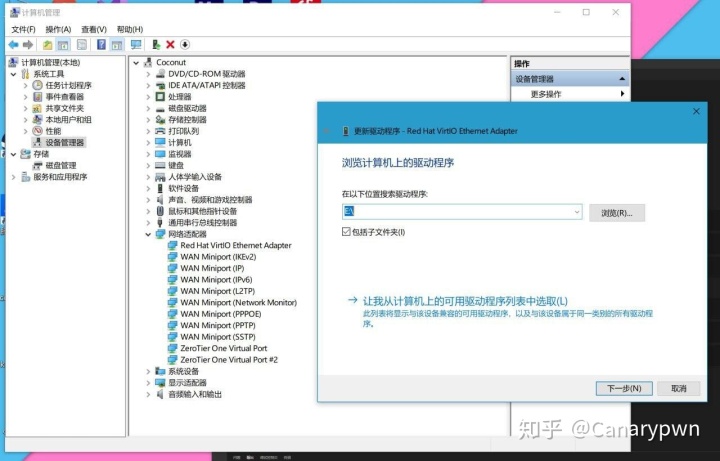The width and height of the screenshot is (720, 461).
Task: Open the Action (操作) menu
Action: [x=58, y=29]
